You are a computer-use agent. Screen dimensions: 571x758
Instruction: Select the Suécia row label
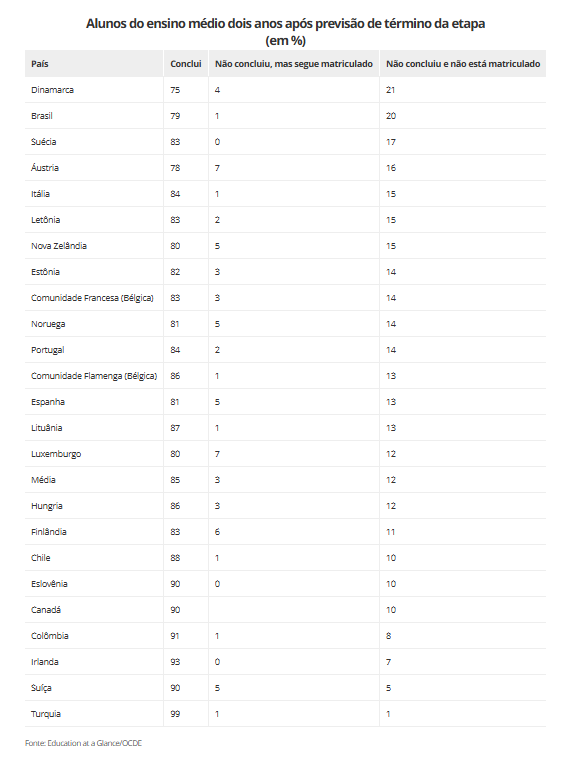[x=44, y=142]
